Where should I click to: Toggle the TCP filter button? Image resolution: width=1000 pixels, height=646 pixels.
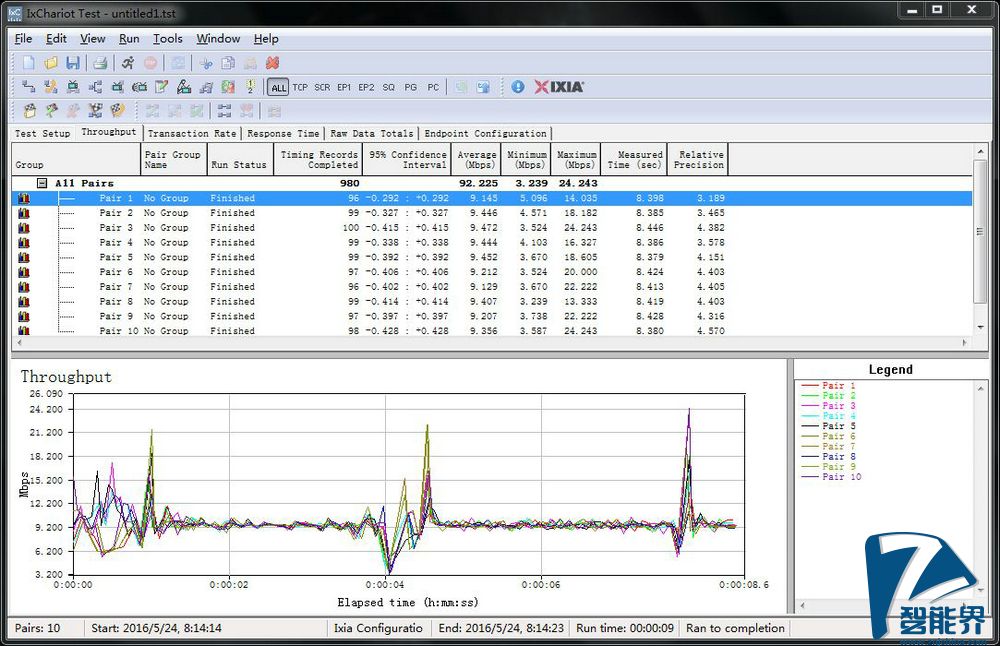300,88
